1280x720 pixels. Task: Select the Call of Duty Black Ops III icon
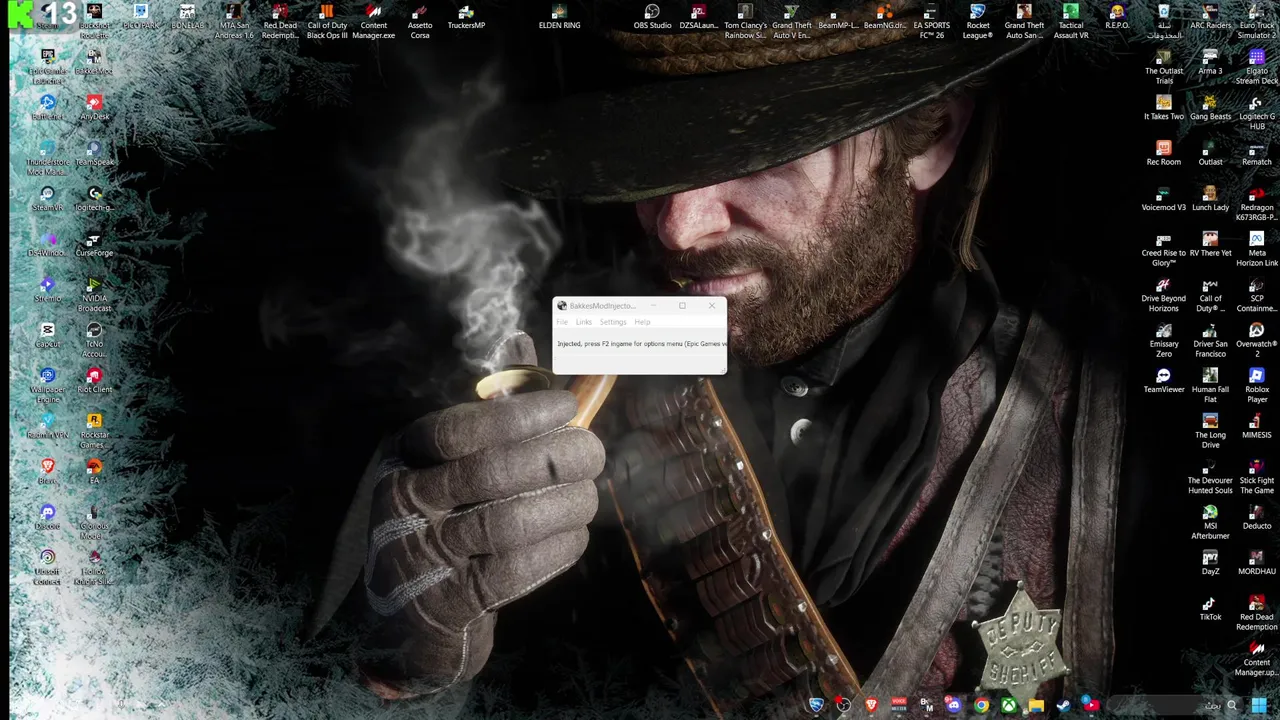tap(327, 21)
